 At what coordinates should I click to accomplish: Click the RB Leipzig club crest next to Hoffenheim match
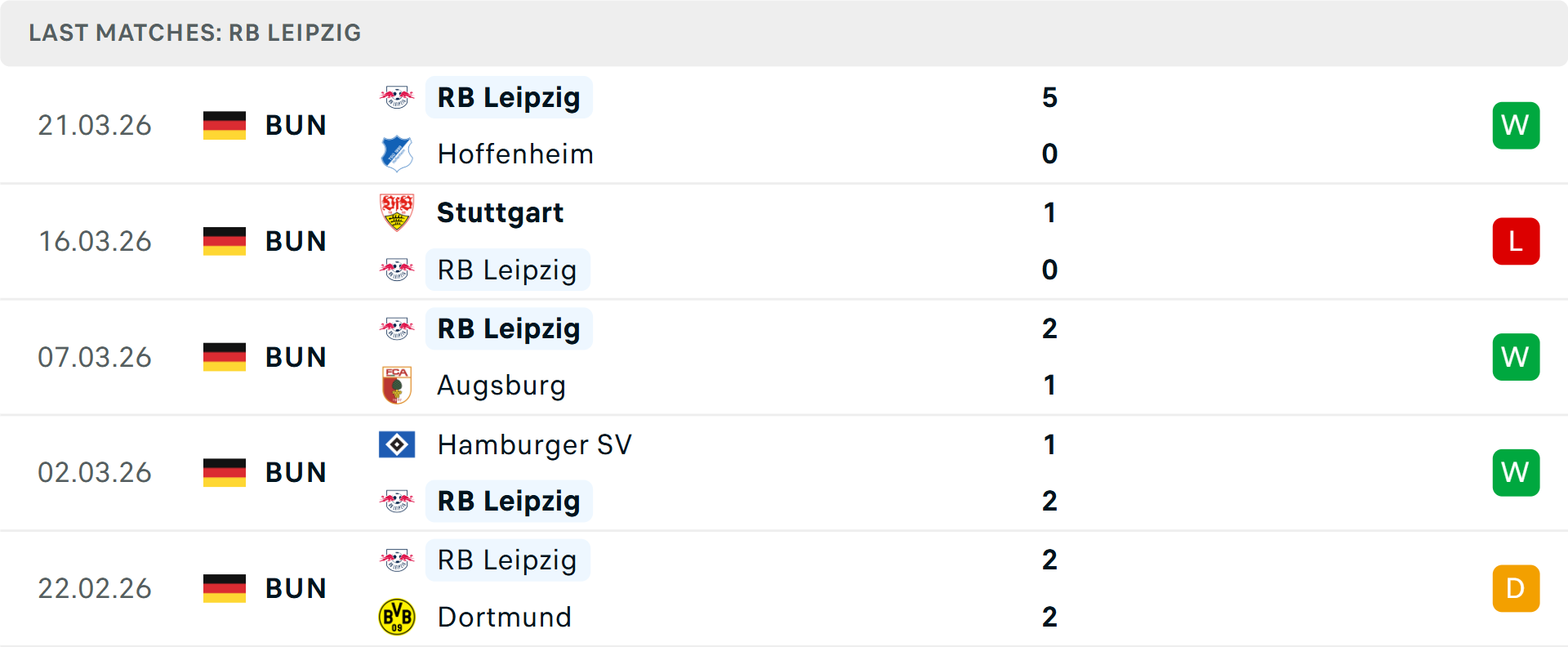click(398, 96)
